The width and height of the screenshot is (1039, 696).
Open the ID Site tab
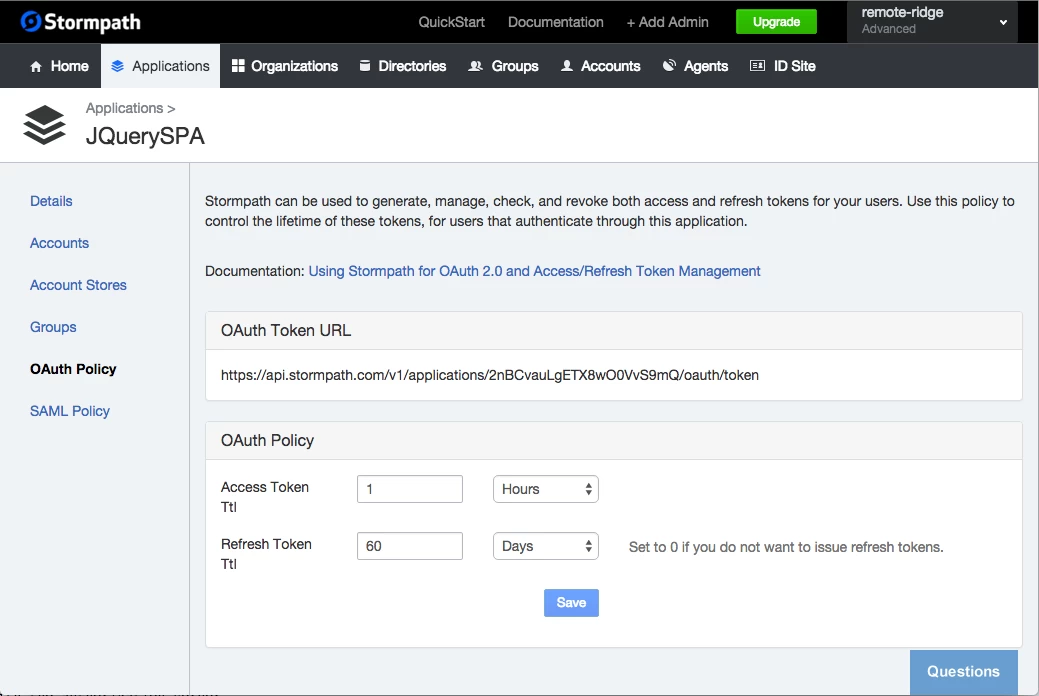783,66
